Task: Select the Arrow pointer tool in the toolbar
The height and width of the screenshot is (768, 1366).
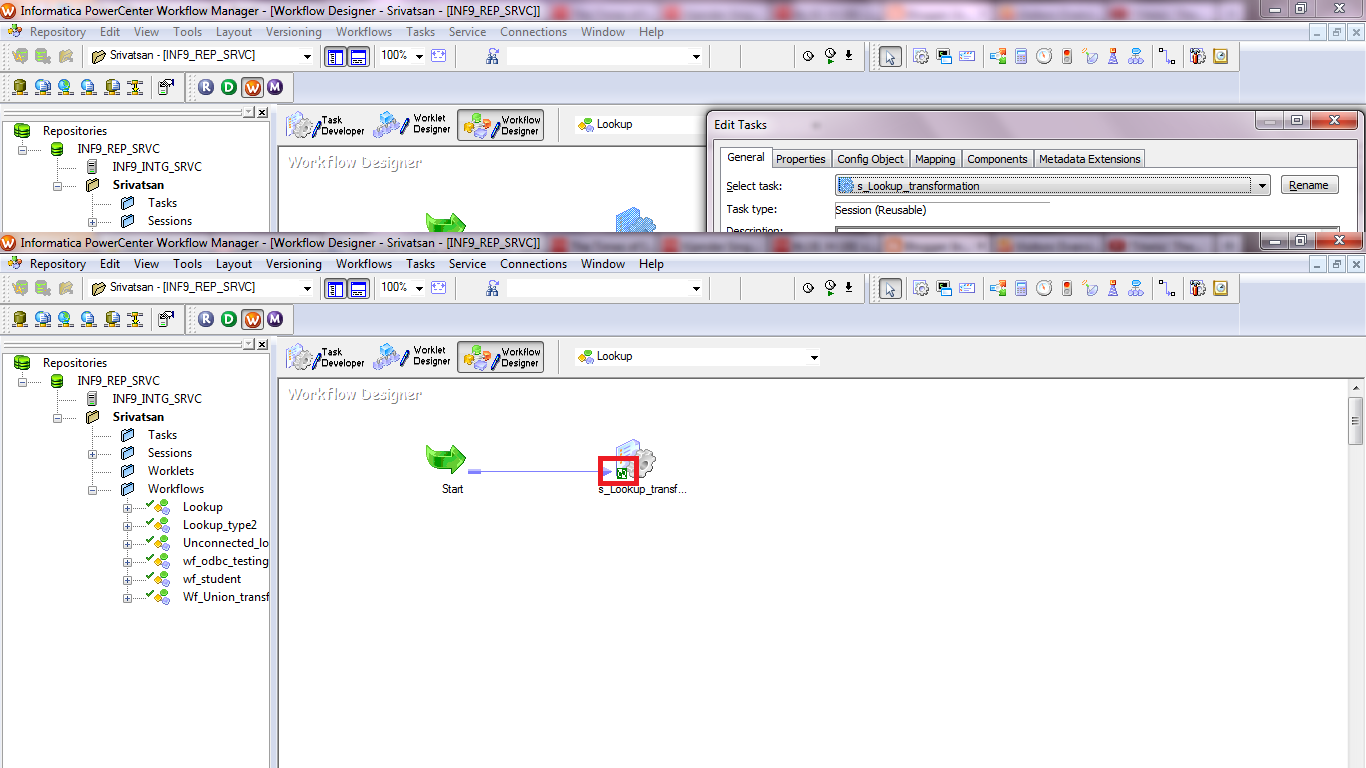Action: pos(890,288)
